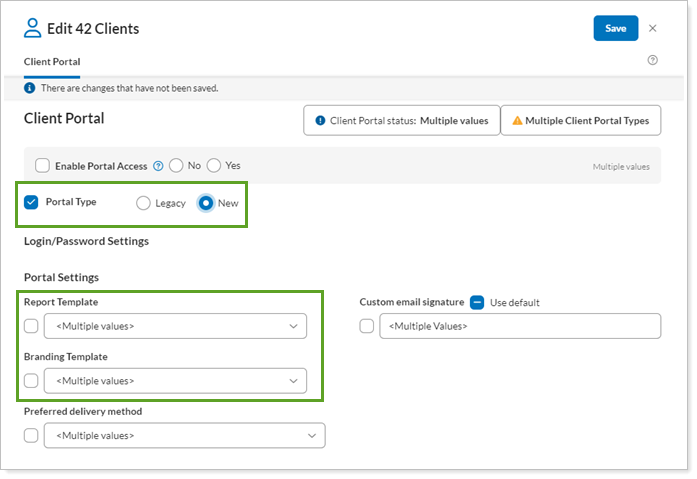Expand the Report Template dropdown
Viewport: 697px width, 479px height.
pos(175,326)
